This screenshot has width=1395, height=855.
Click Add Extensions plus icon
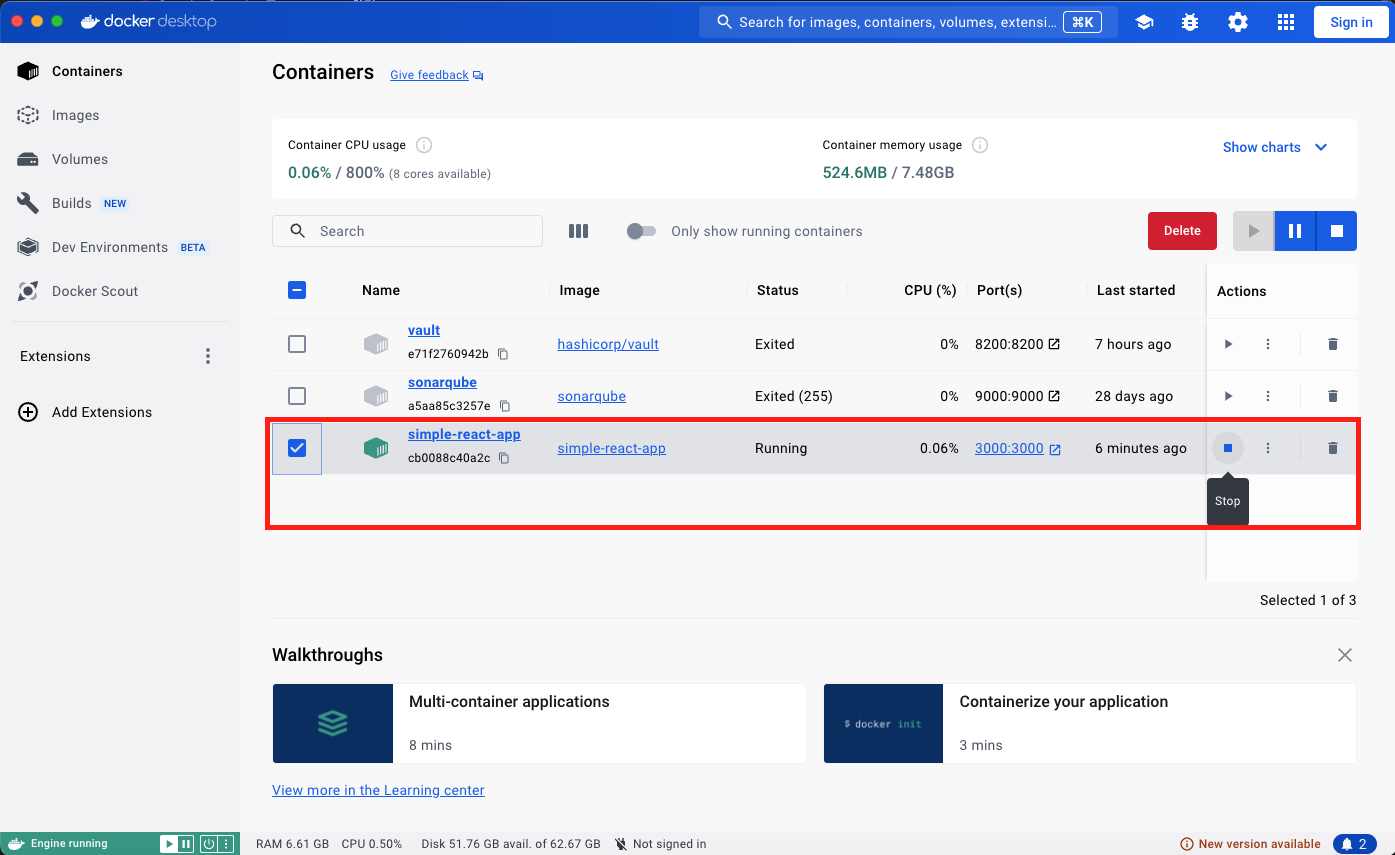(28, 412)
